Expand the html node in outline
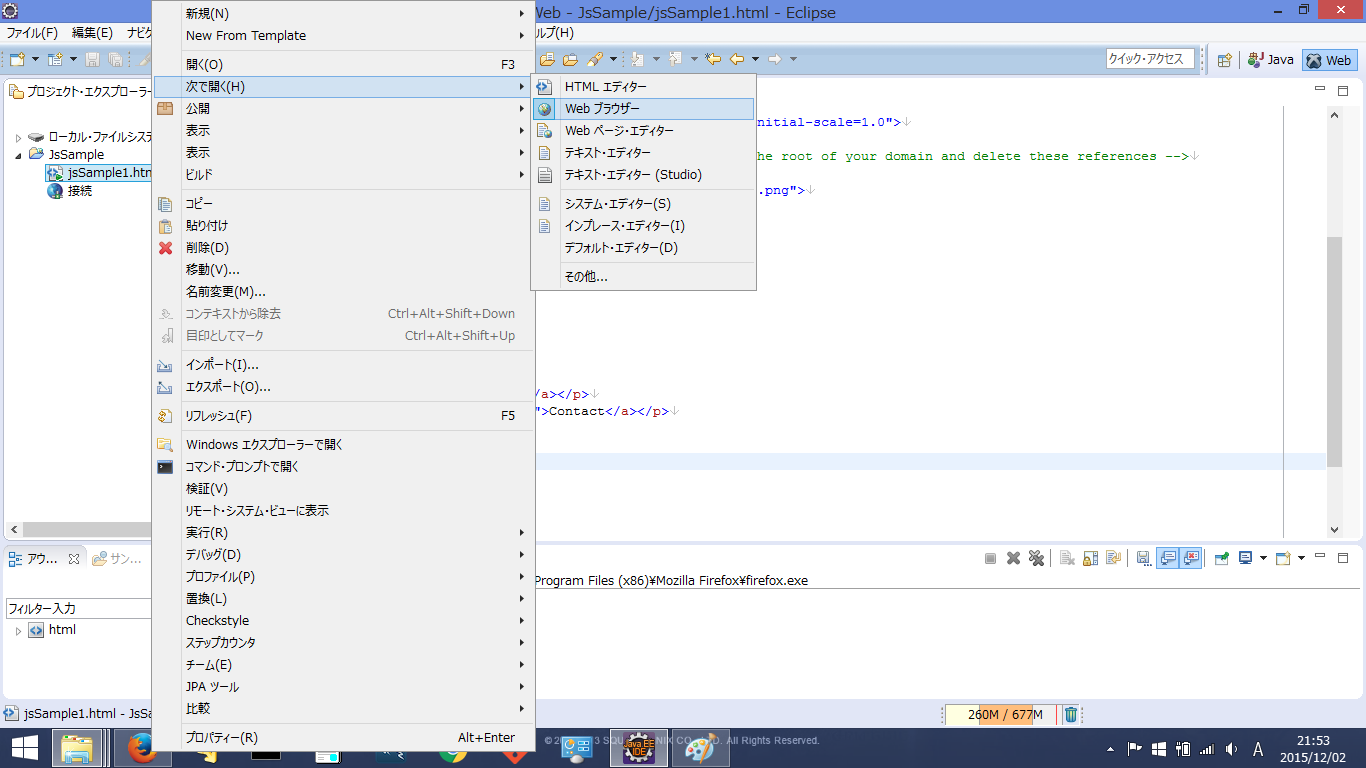This screenshot has width=1366, height=768. click(x=18, y=631)
